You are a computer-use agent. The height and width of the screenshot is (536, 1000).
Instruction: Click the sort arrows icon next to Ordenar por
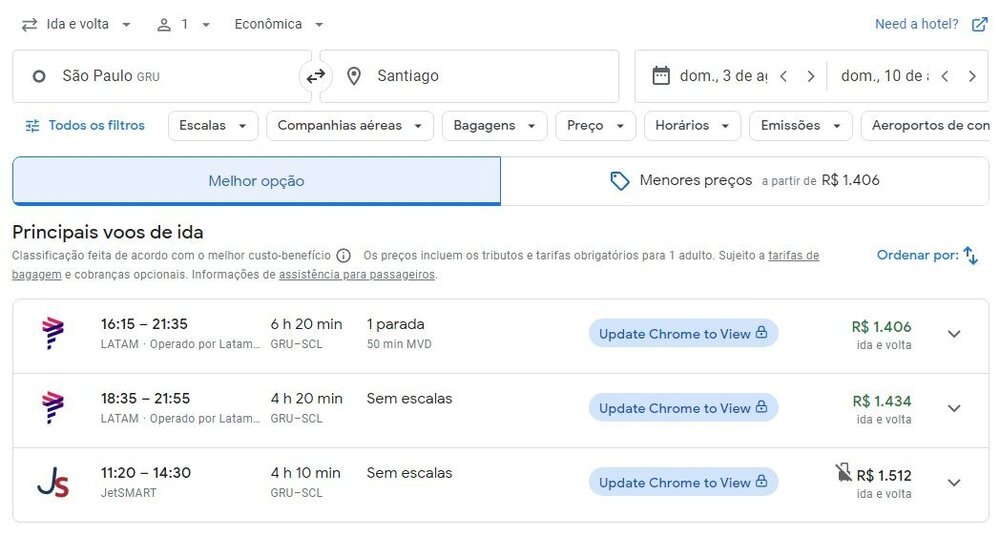pos(970,256)
